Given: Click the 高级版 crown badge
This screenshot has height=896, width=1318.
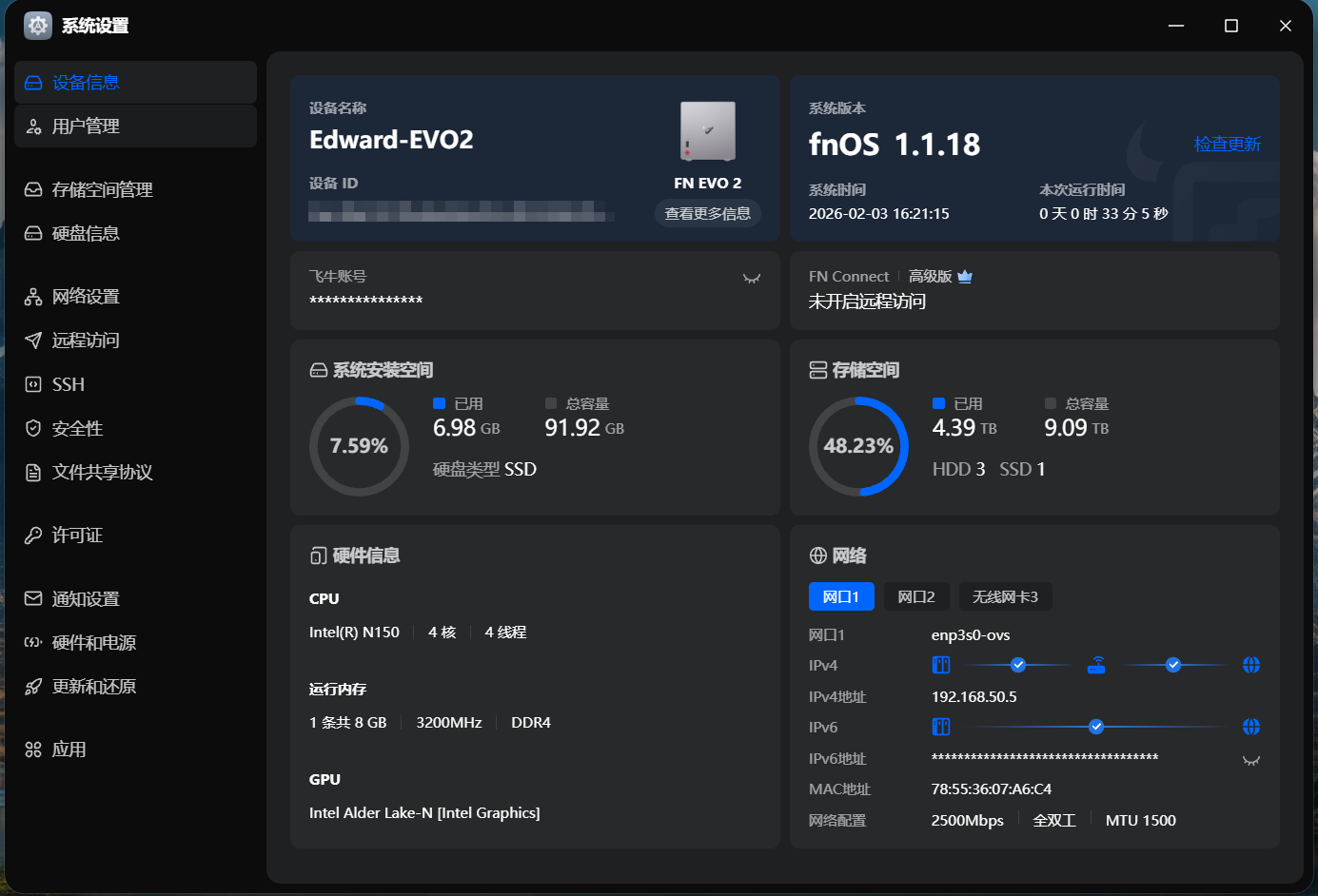Looking at the screenshot, I should coord(964,277).
